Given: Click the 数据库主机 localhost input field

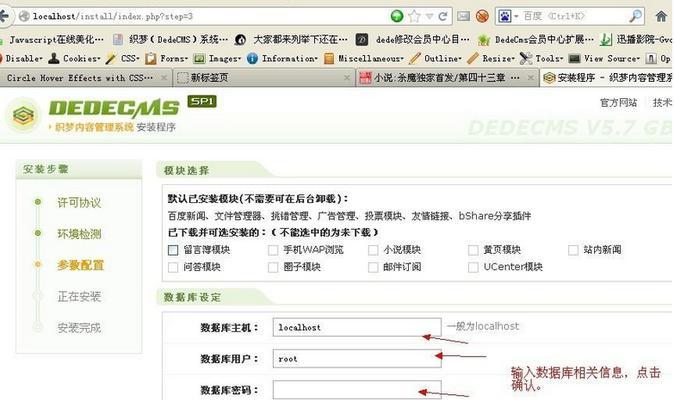Looking at the screenshot, I should [357, 327].
